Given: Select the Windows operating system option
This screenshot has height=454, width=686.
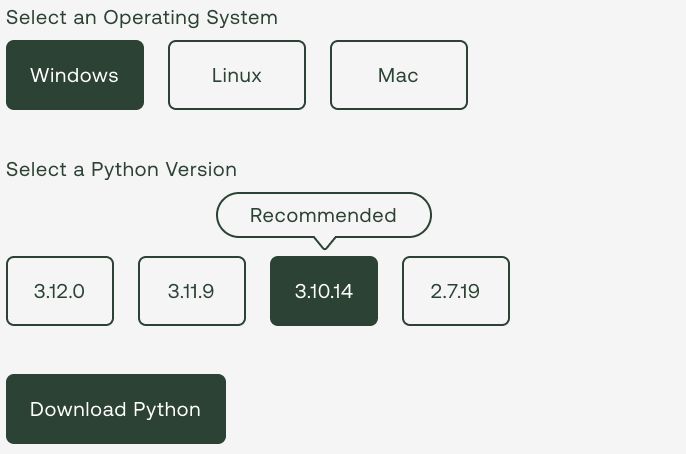Looking at the screenshot, I should click(75, 75).
